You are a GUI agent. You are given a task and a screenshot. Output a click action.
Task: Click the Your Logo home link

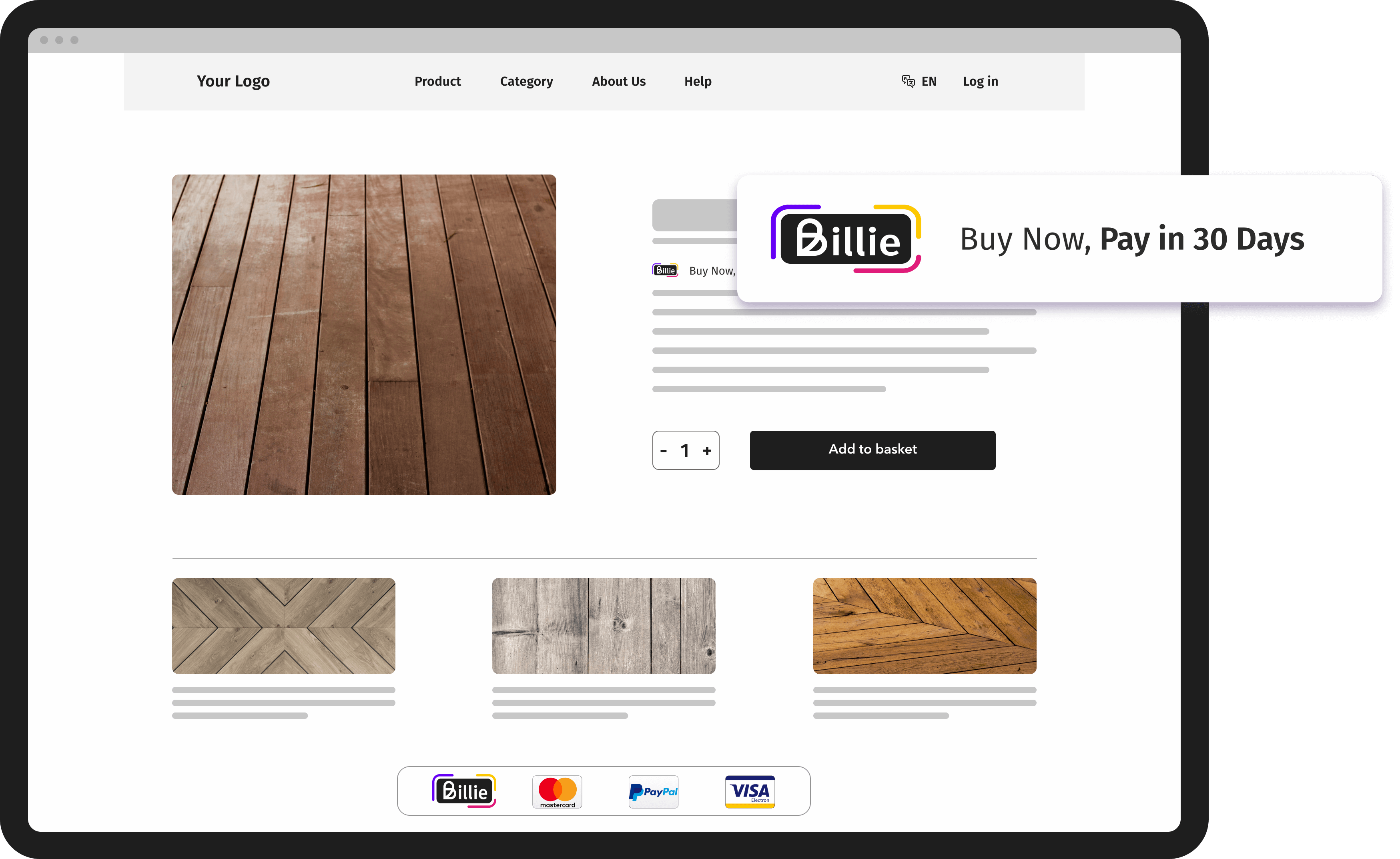pyautogui.click(x=233, y=81)
